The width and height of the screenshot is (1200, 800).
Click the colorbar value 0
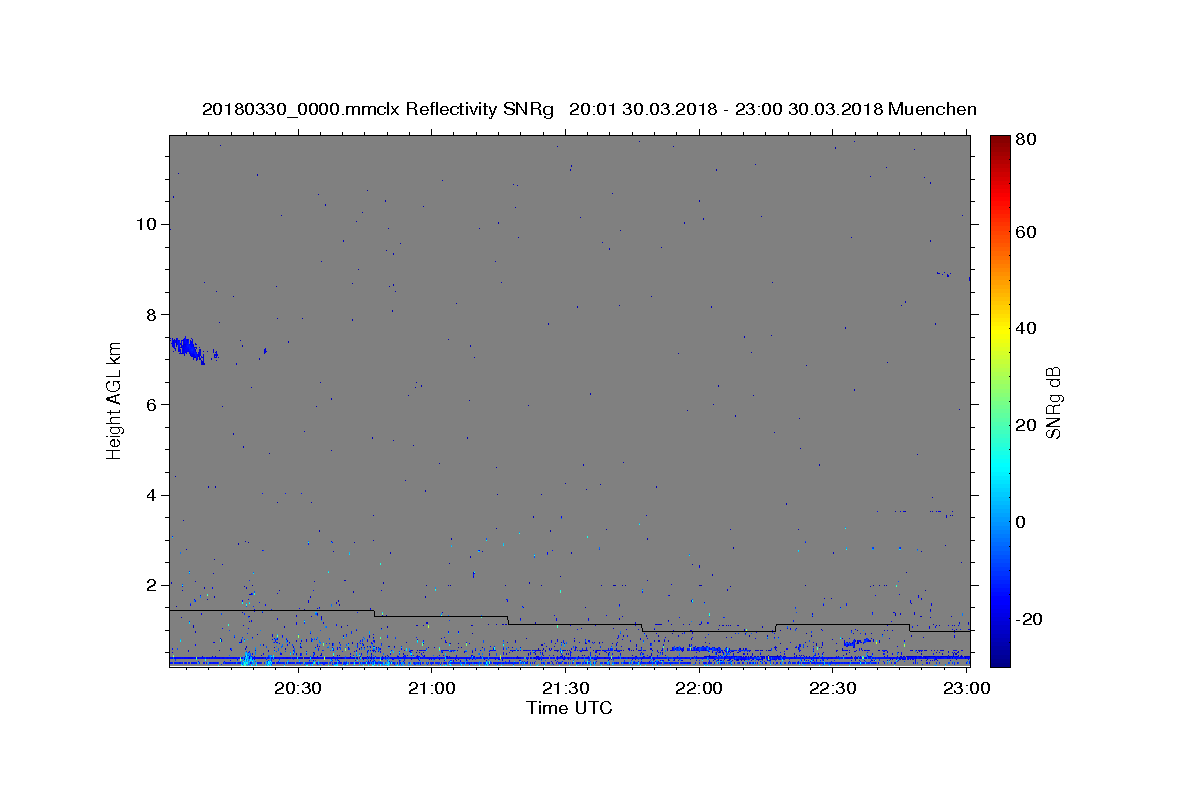click(1022, 522)
